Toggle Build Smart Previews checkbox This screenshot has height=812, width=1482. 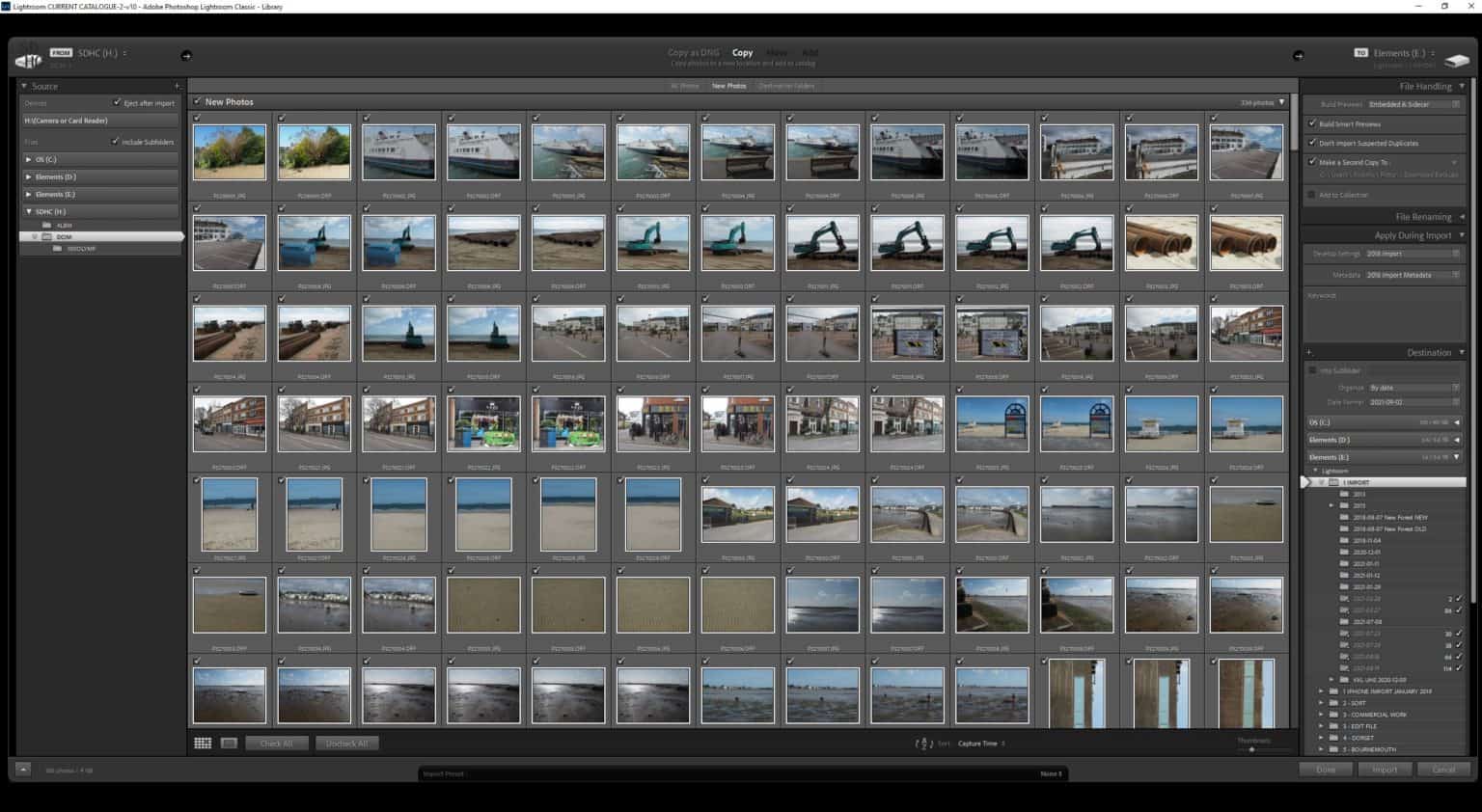click(1312, 123)
